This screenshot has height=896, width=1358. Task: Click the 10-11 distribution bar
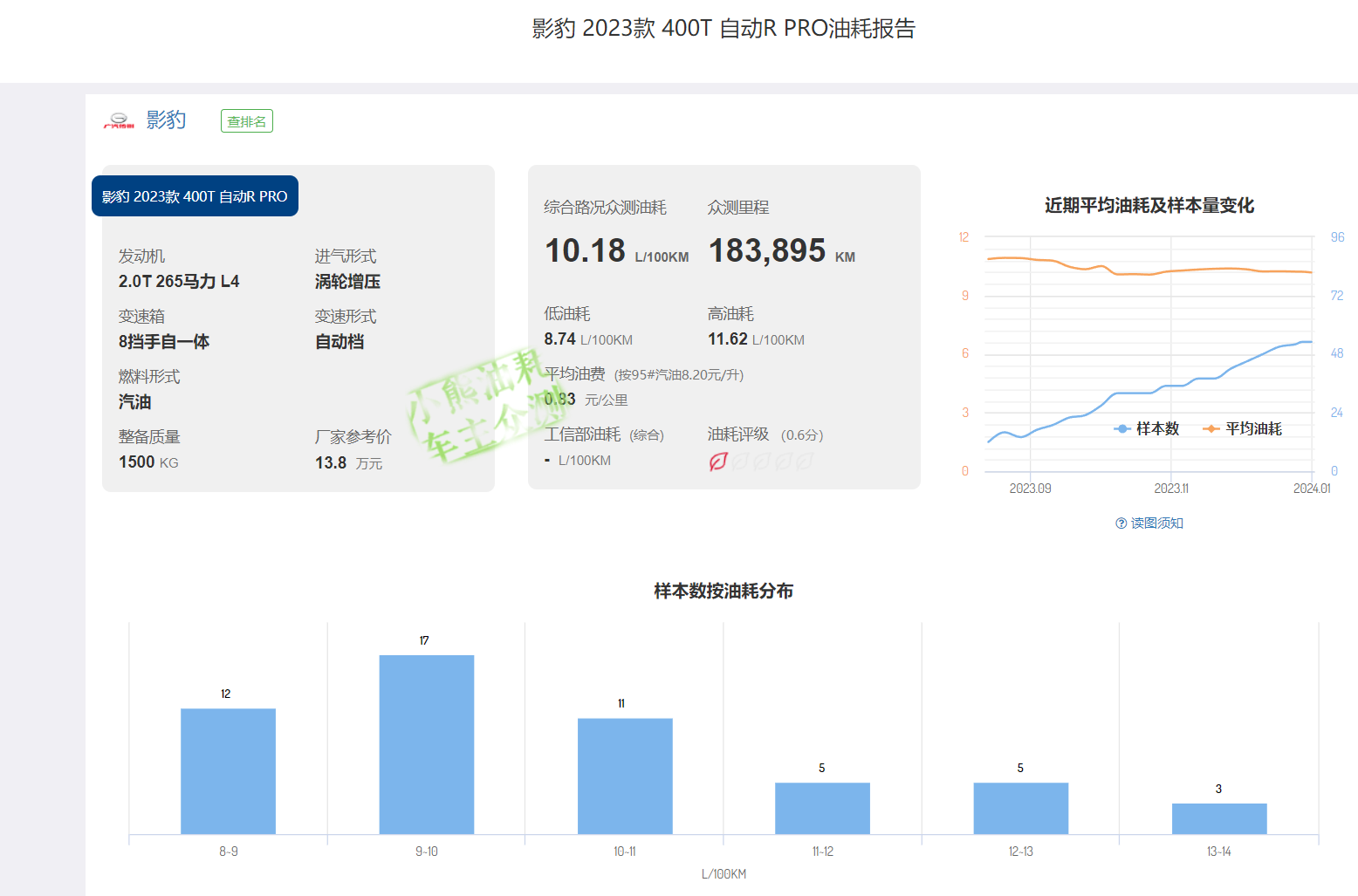click(625, 776)
